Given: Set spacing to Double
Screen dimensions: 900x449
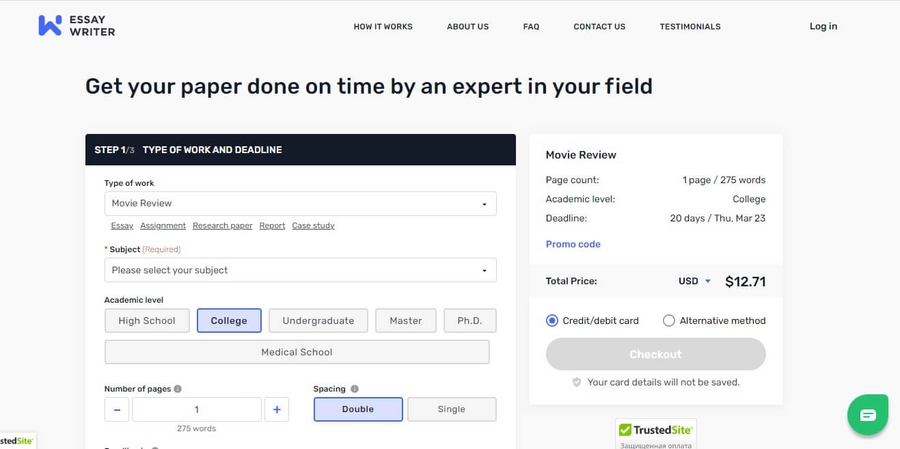Looking at the screenshot, I should point(358,409).
